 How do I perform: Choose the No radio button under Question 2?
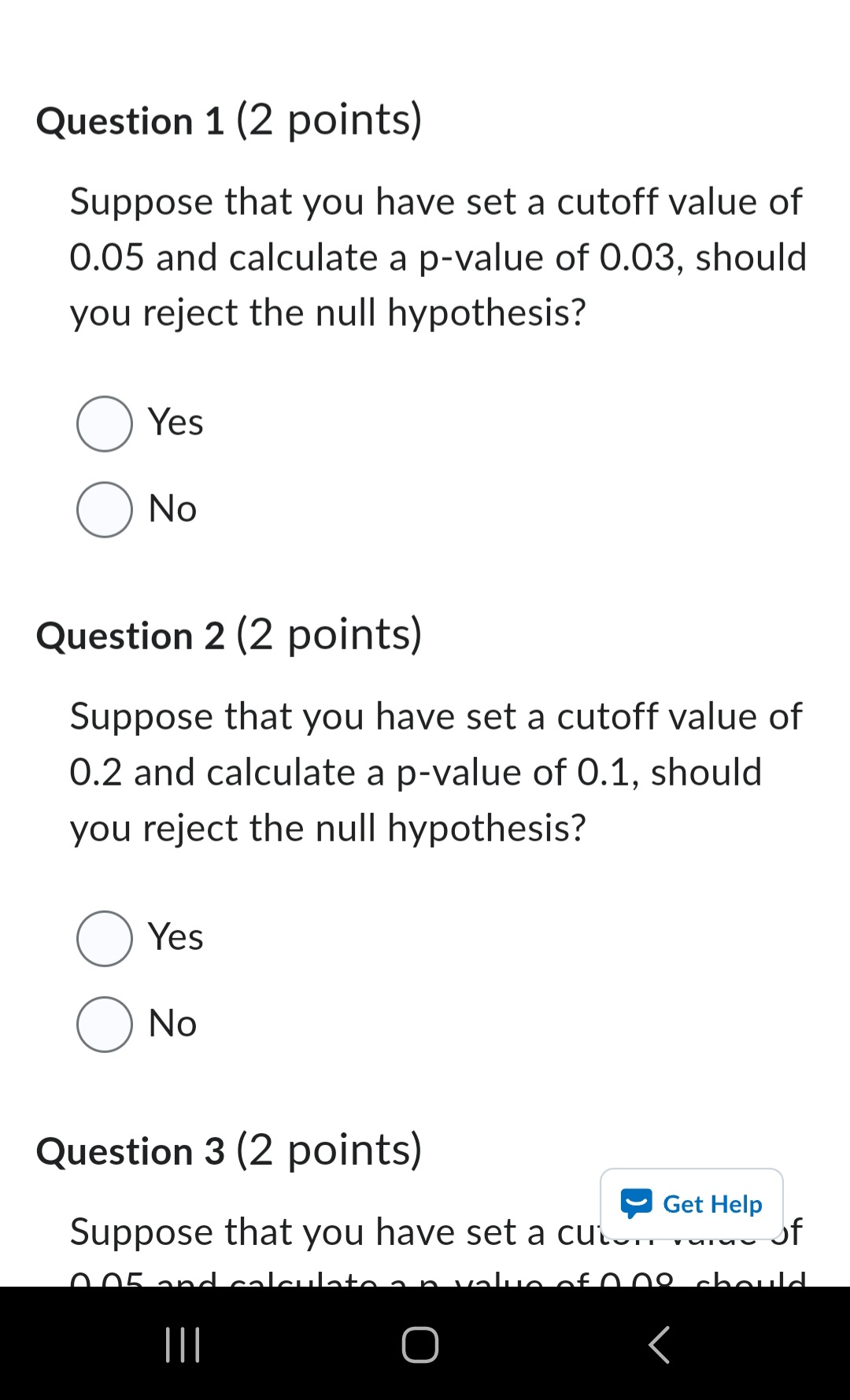point(105,1024)
